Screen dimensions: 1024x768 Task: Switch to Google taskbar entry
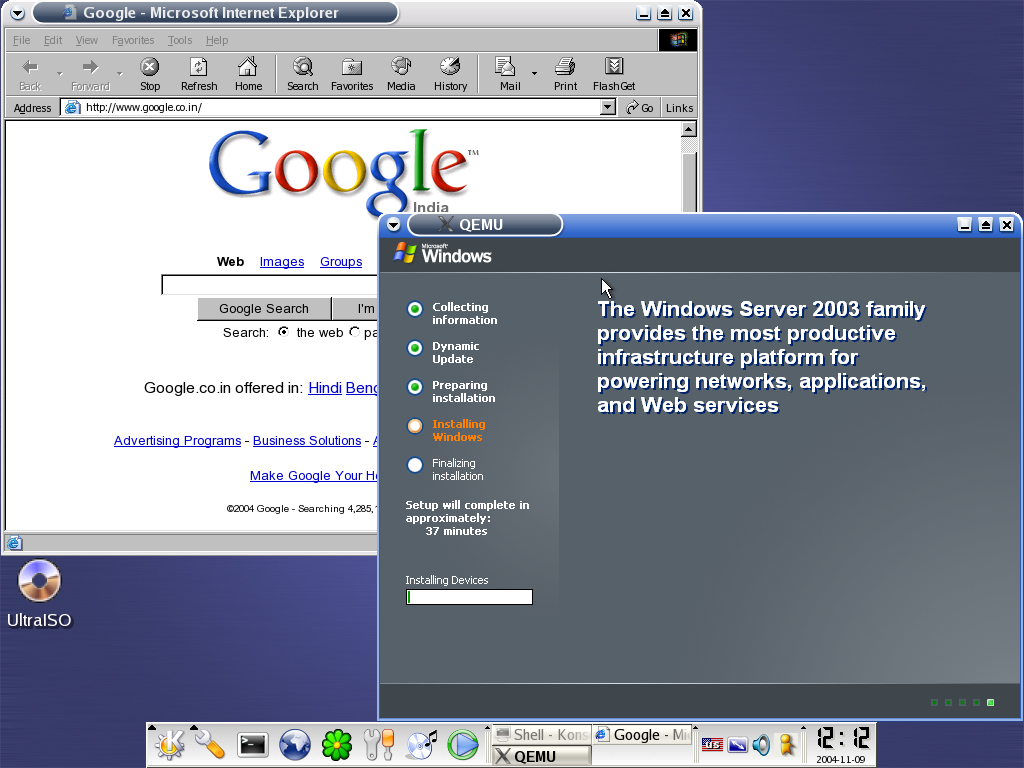(643, 735)
